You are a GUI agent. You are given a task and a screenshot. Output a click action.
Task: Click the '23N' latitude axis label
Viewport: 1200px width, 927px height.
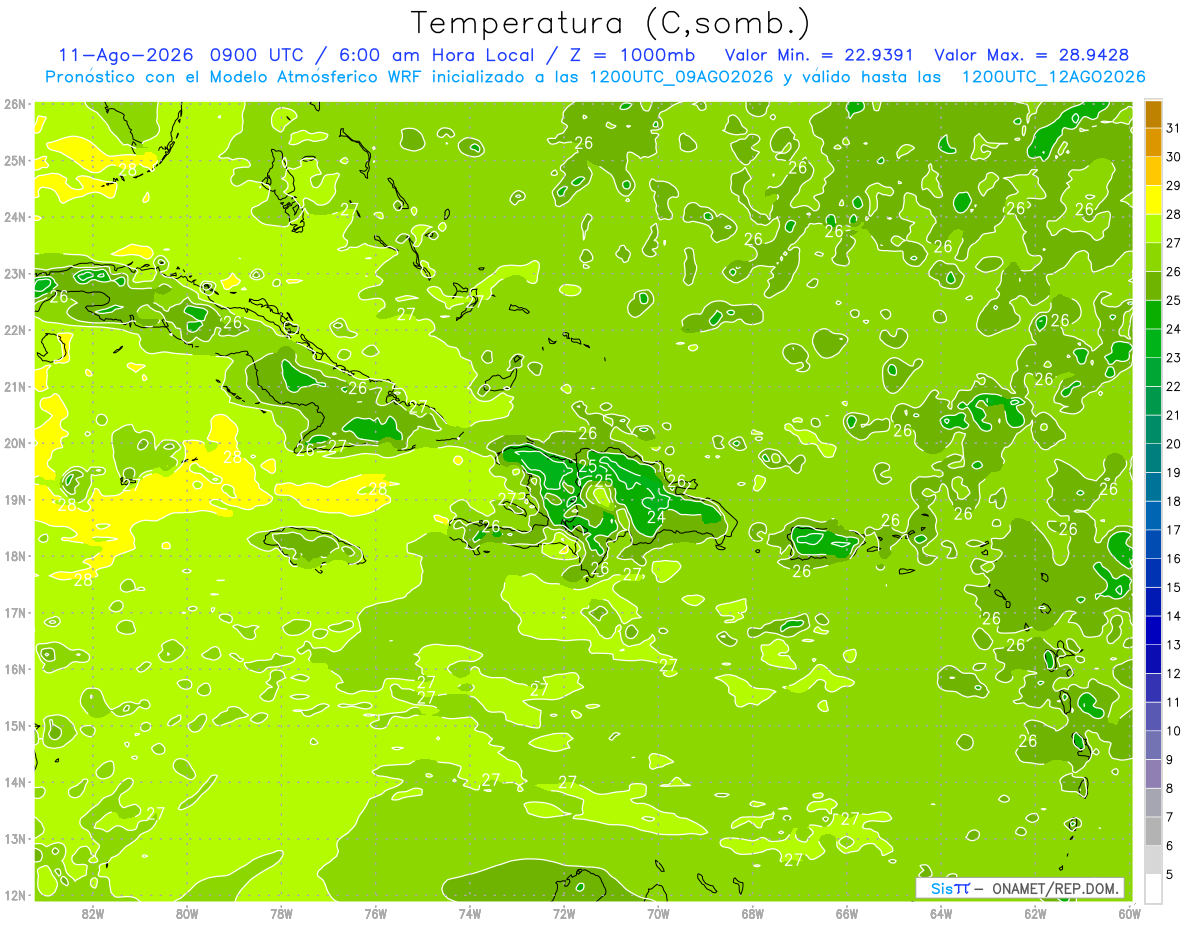pos(15,274)
